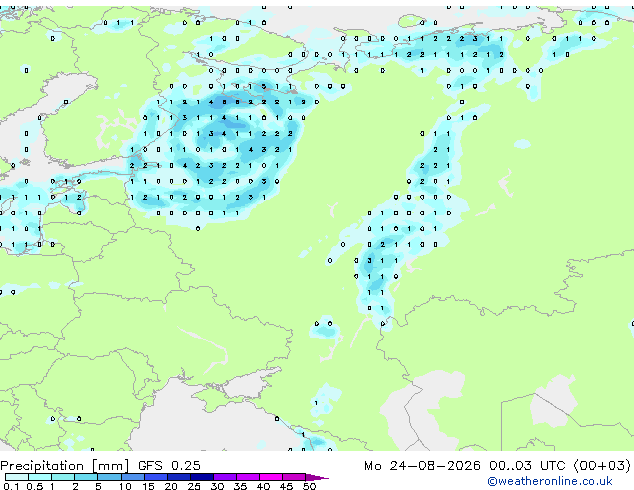Pick the 10–15 mm legend color swatch
Viewport: 634px width, 490px height.
133,477
